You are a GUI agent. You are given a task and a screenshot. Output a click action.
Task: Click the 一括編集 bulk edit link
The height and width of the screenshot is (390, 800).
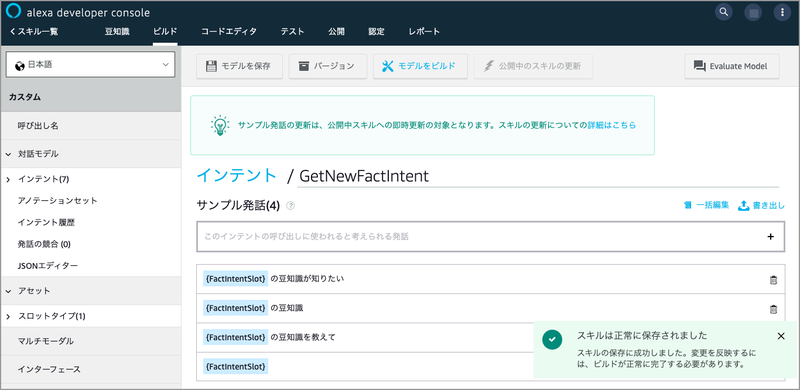(706, 206)
